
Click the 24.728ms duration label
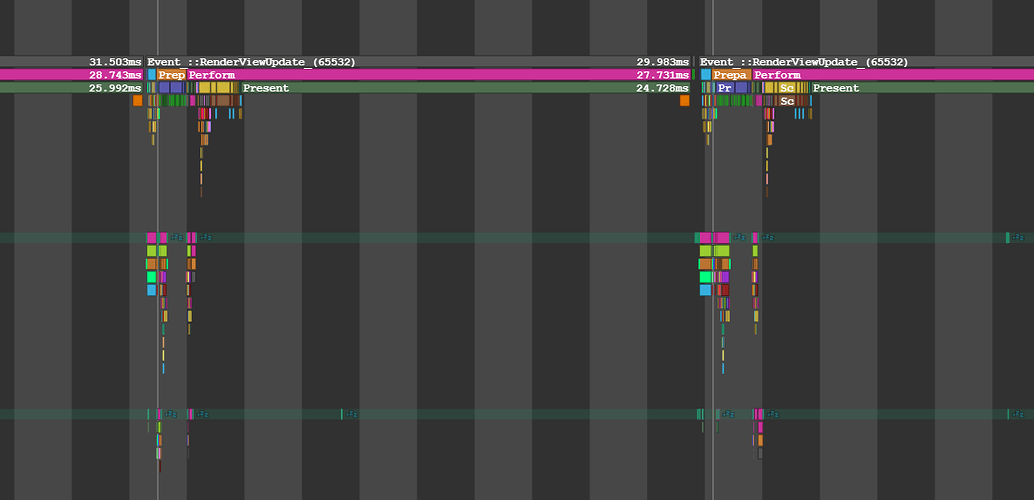tap(663, 88)
